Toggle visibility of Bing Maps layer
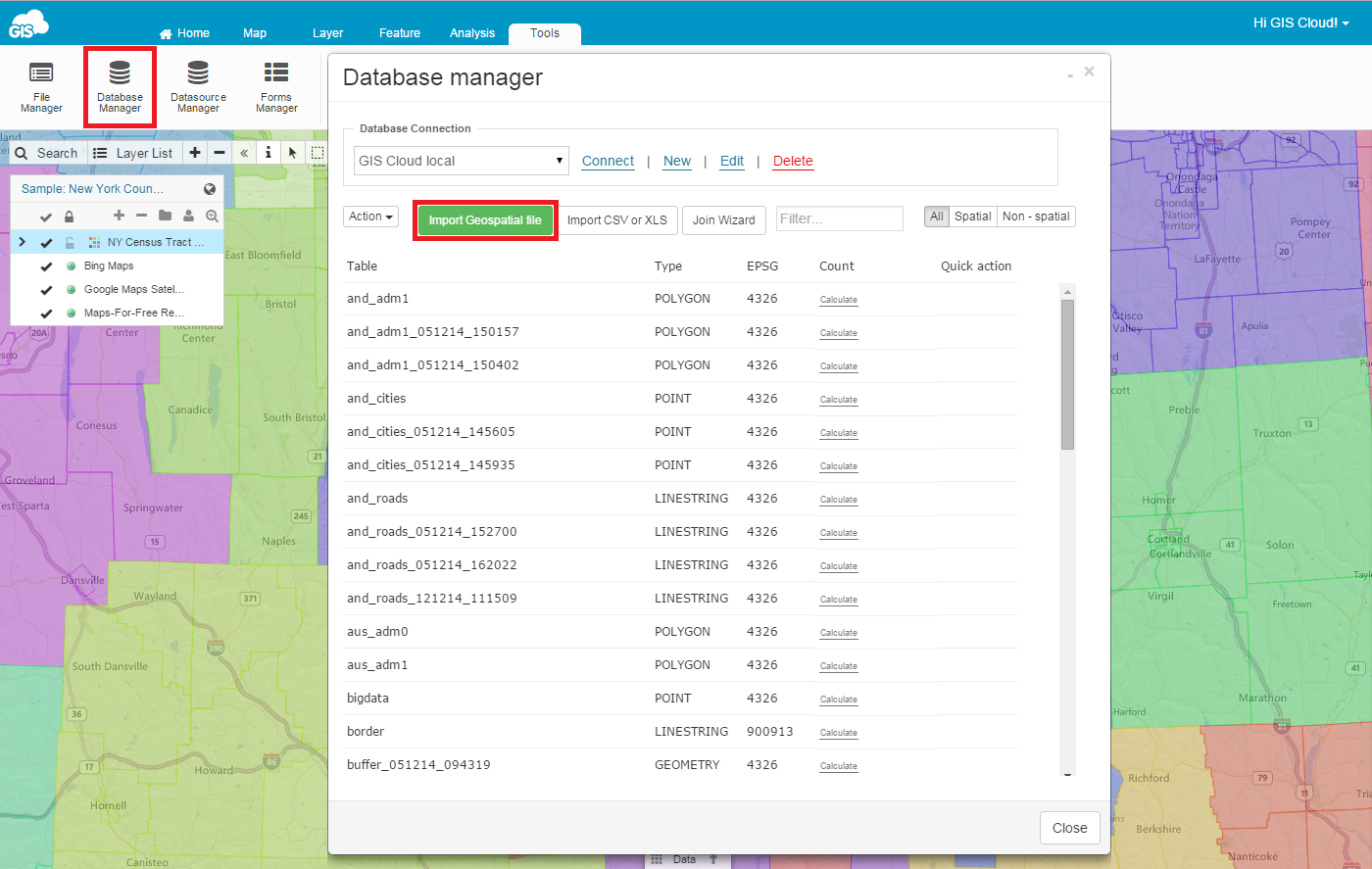Image resolution: width=1372 pixels, height=869 pixels. [x=46, y=266]
